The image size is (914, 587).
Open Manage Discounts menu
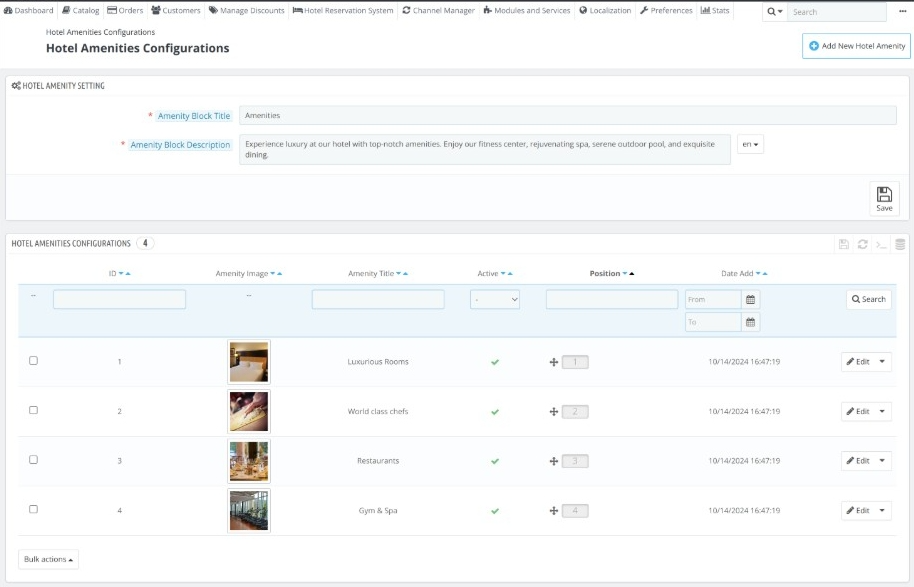(x=247, y=10)
